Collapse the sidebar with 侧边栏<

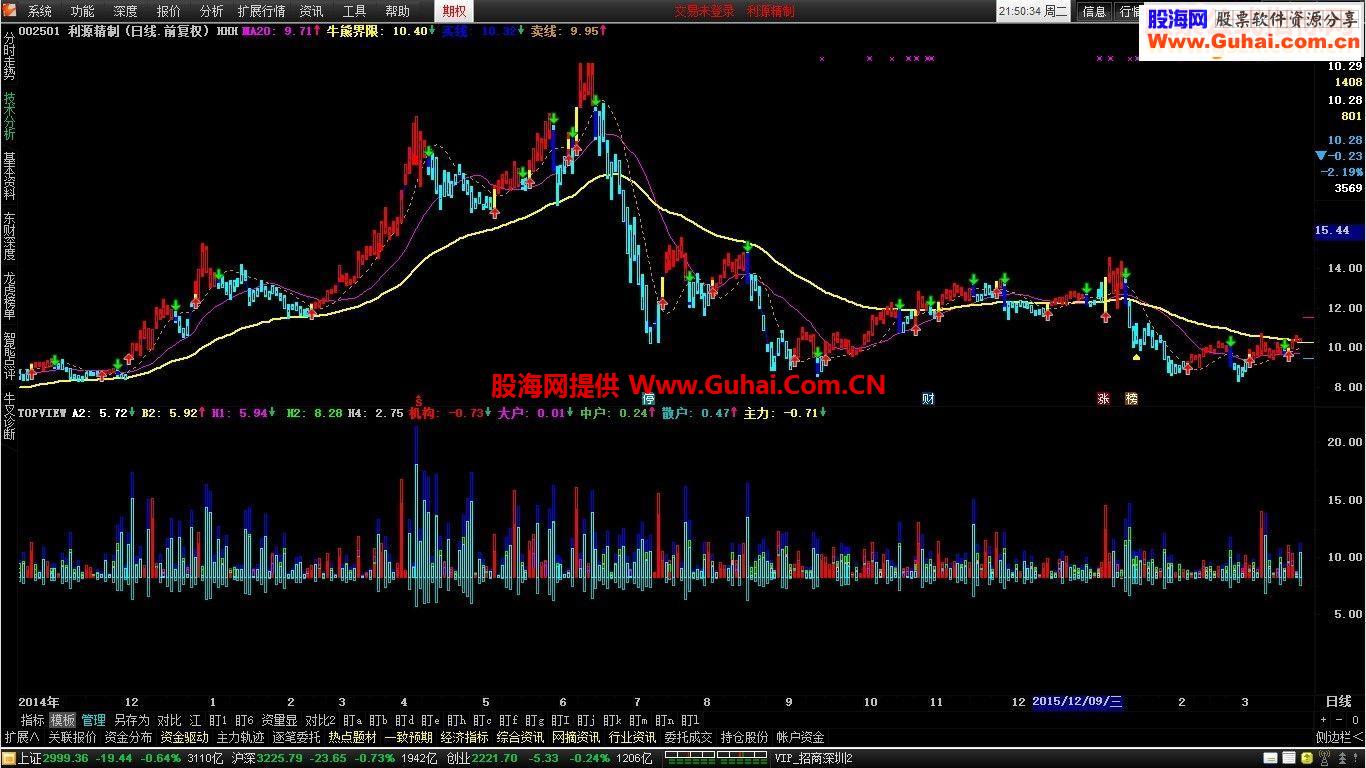tap(1339, 738)
